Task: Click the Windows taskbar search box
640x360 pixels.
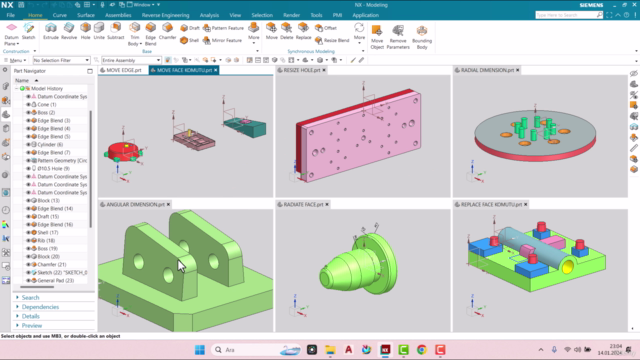Action: [255, 350]
